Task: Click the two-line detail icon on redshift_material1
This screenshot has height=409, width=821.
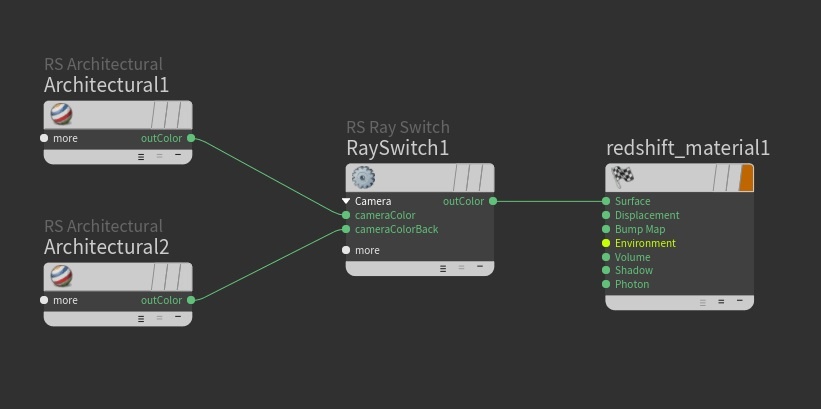Action: (721, 302)
